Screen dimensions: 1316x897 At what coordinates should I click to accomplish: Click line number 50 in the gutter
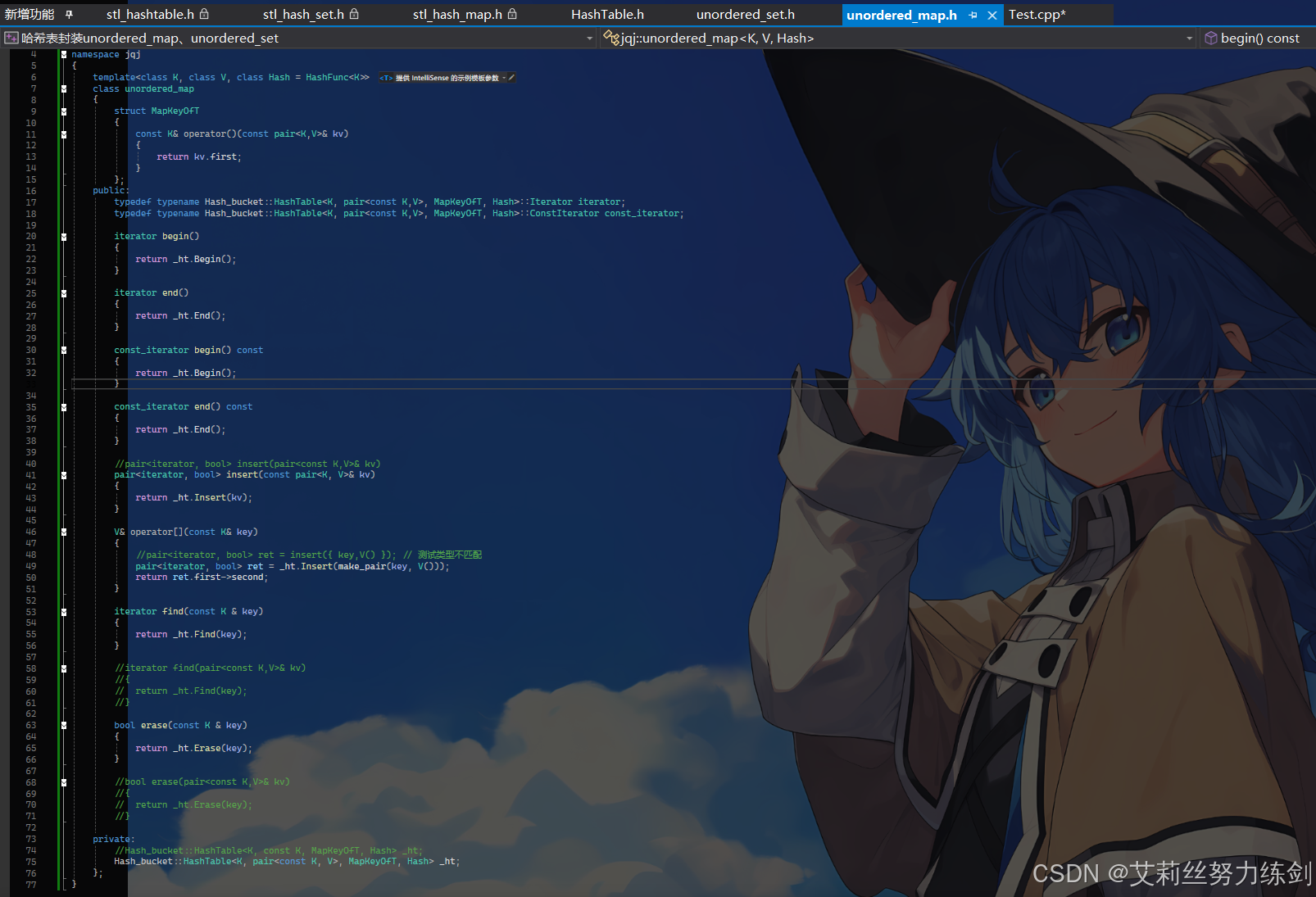point(31,578)
